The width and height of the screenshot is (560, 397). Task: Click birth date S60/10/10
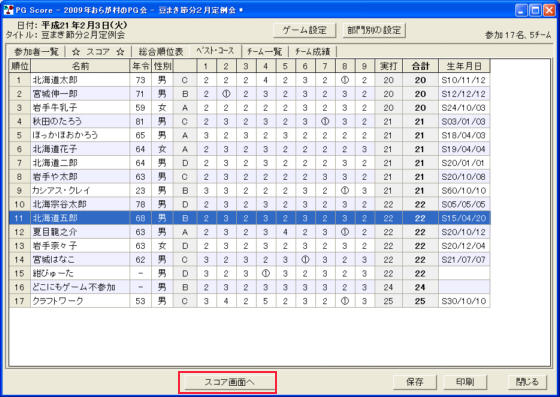click(464, 191)
